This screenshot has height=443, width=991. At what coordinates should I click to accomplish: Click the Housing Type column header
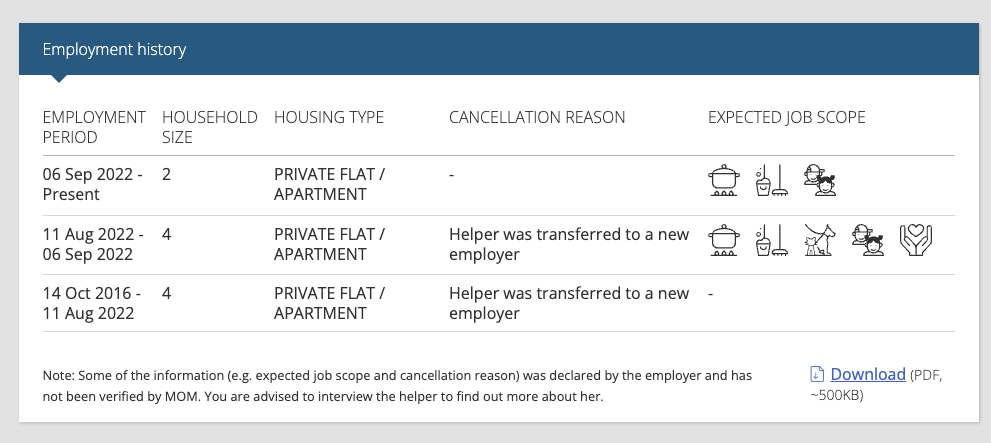pyautogui.click(x=329, y=118)
